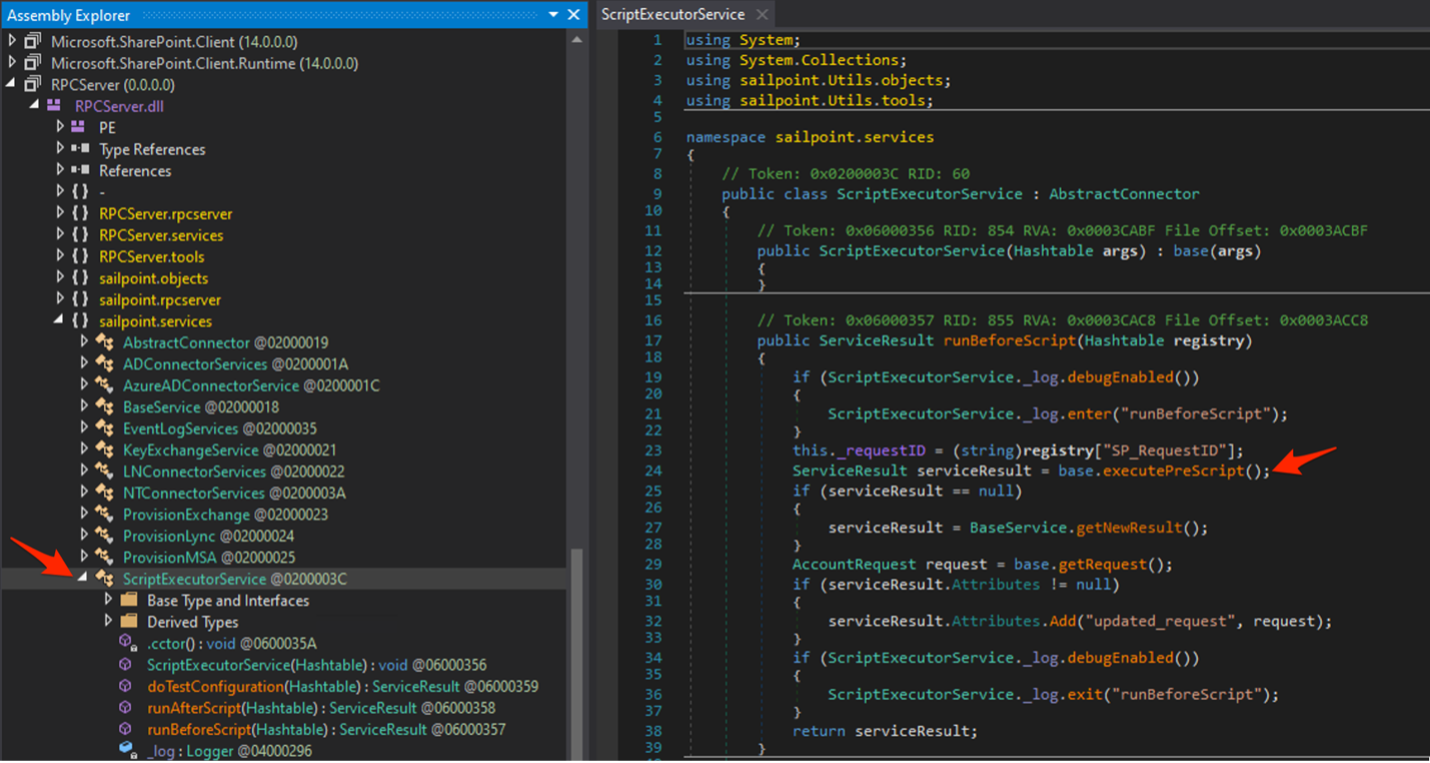Select ScriptExecutorService(Hashtable) constructor in tree
Screen dimensions: 1430x763
pyautogui.click(x=317, y=665)
